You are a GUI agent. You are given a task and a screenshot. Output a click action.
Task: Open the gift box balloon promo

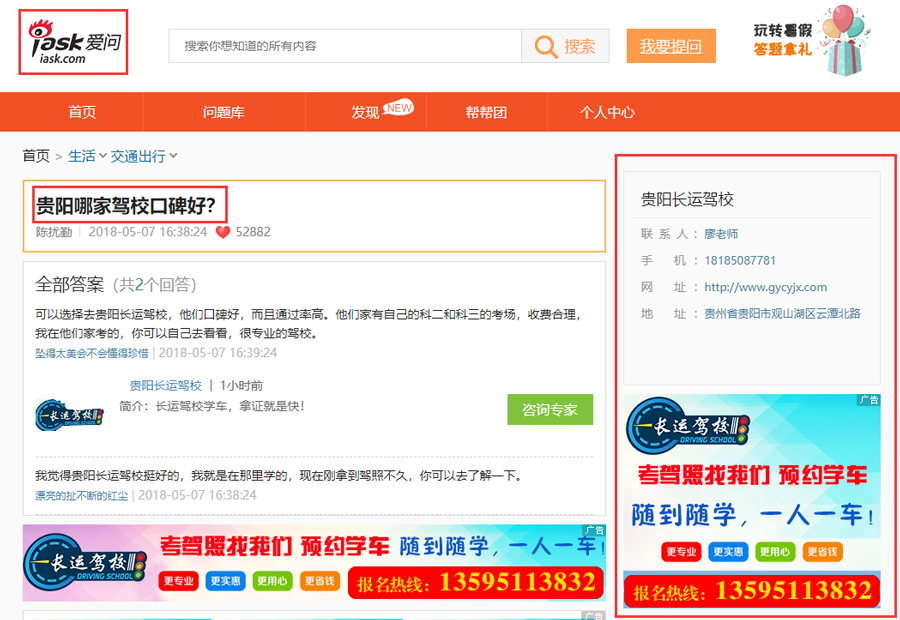pyautogui.click(x=845, y=41)
